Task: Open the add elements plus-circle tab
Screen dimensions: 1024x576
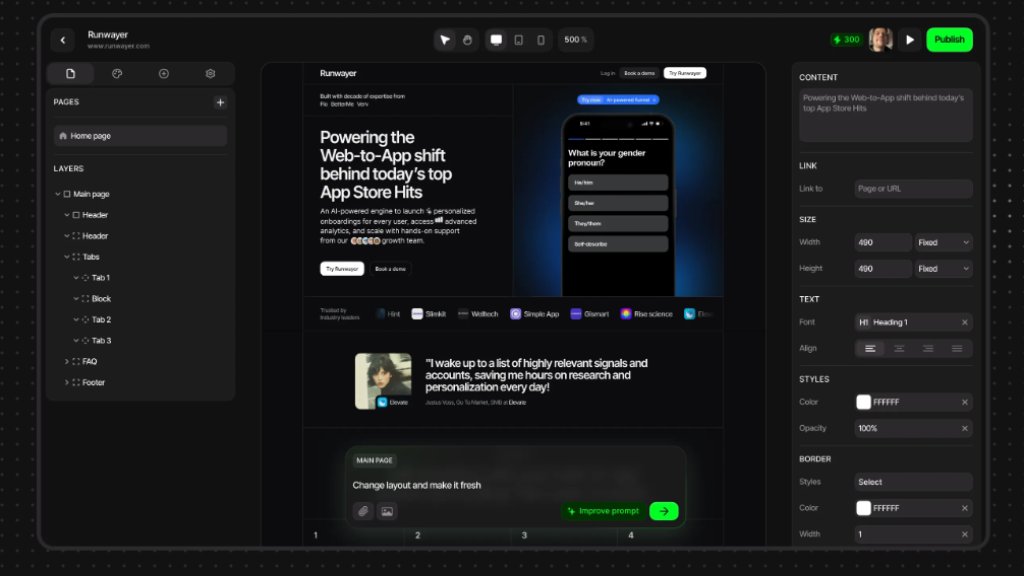Action: 164,74
